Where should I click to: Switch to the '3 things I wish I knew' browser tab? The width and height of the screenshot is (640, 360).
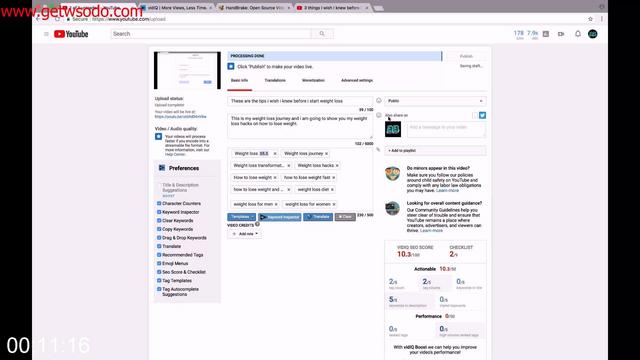click(x=333, y=8)
